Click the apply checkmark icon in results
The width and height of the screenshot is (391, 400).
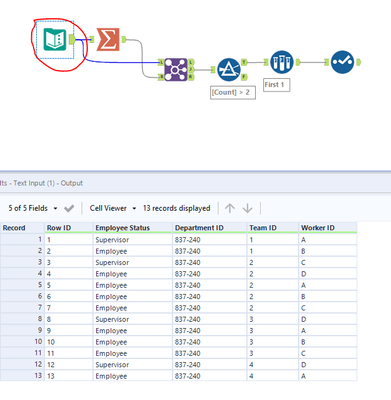point(69,208)
